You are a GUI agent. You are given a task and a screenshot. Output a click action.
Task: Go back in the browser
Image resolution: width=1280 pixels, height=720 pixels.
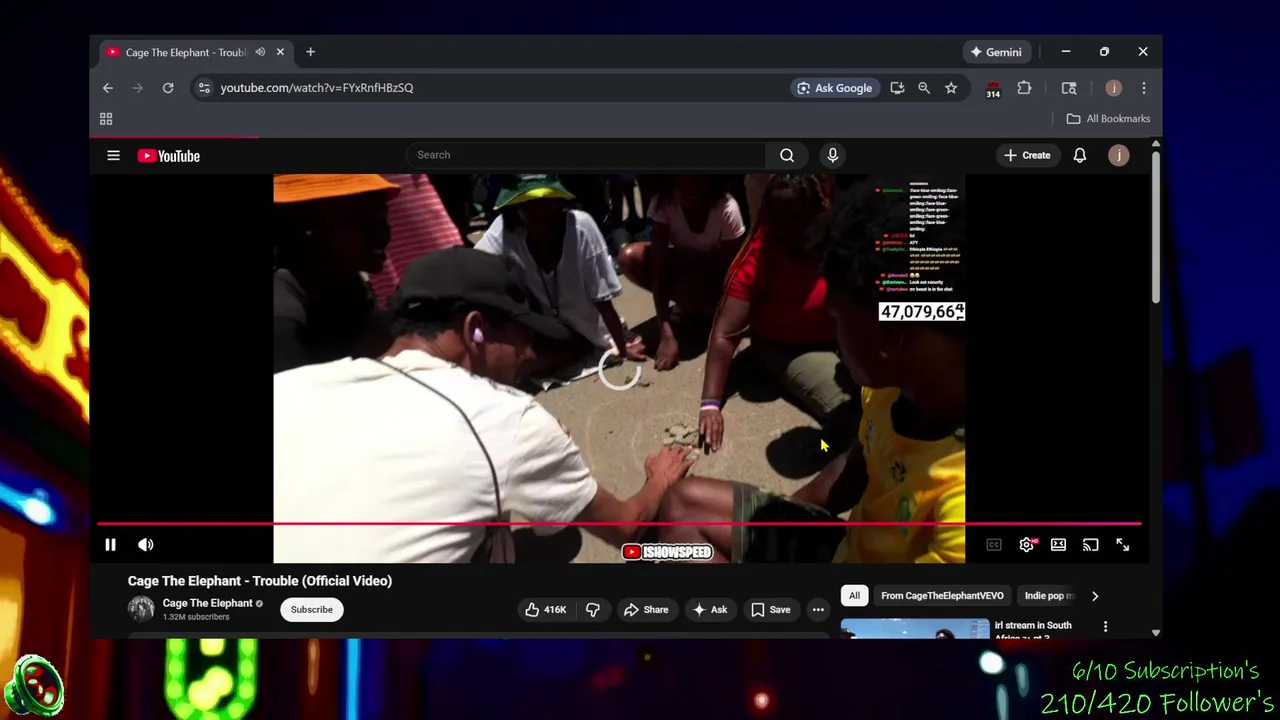click(108, 88)
